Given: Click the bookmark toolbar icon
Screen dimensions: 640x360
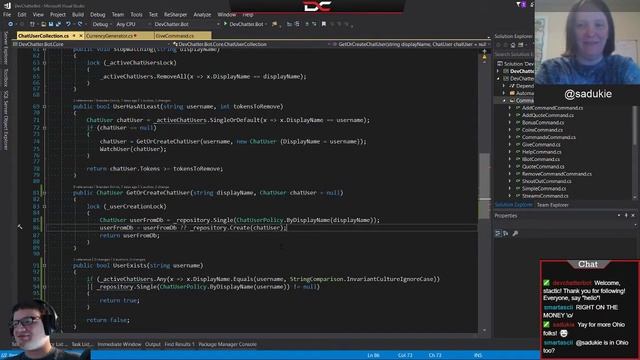Looking at the screenshot, I should 324,24.
